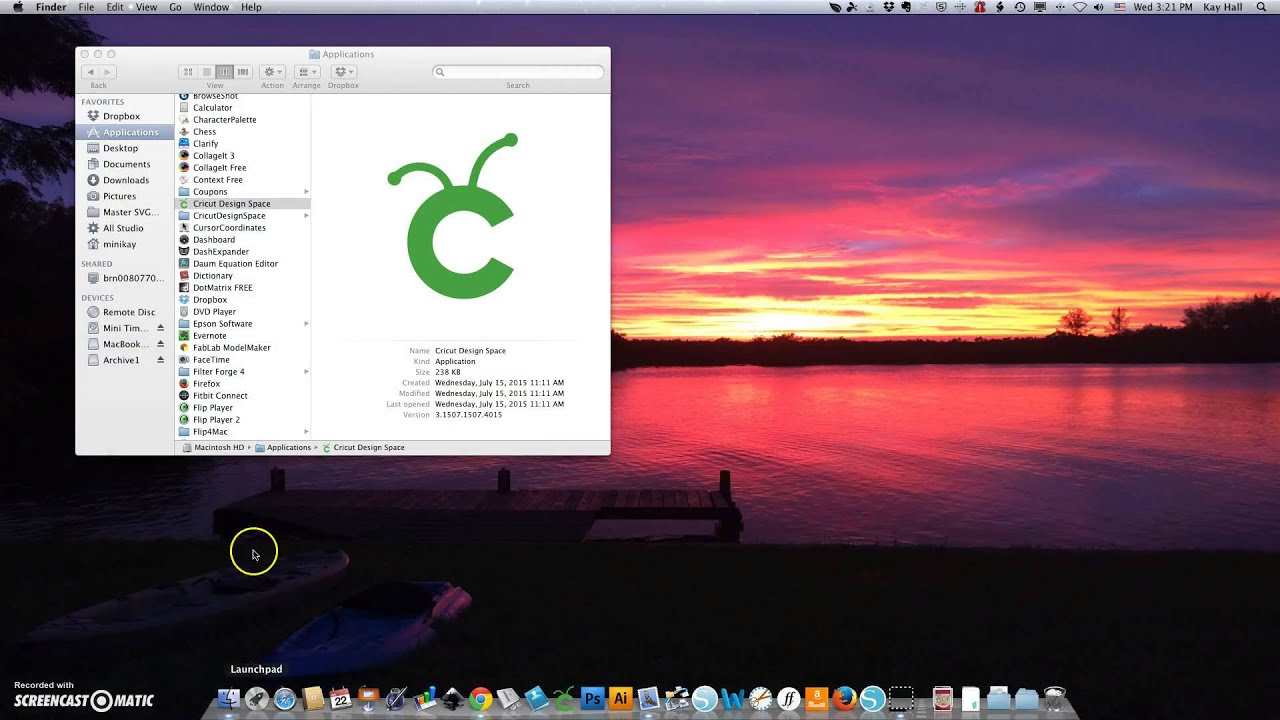Open Photoshop from the Dock
The width and height of the screenshot is (1280, 720).
click(x=592, y=698)
